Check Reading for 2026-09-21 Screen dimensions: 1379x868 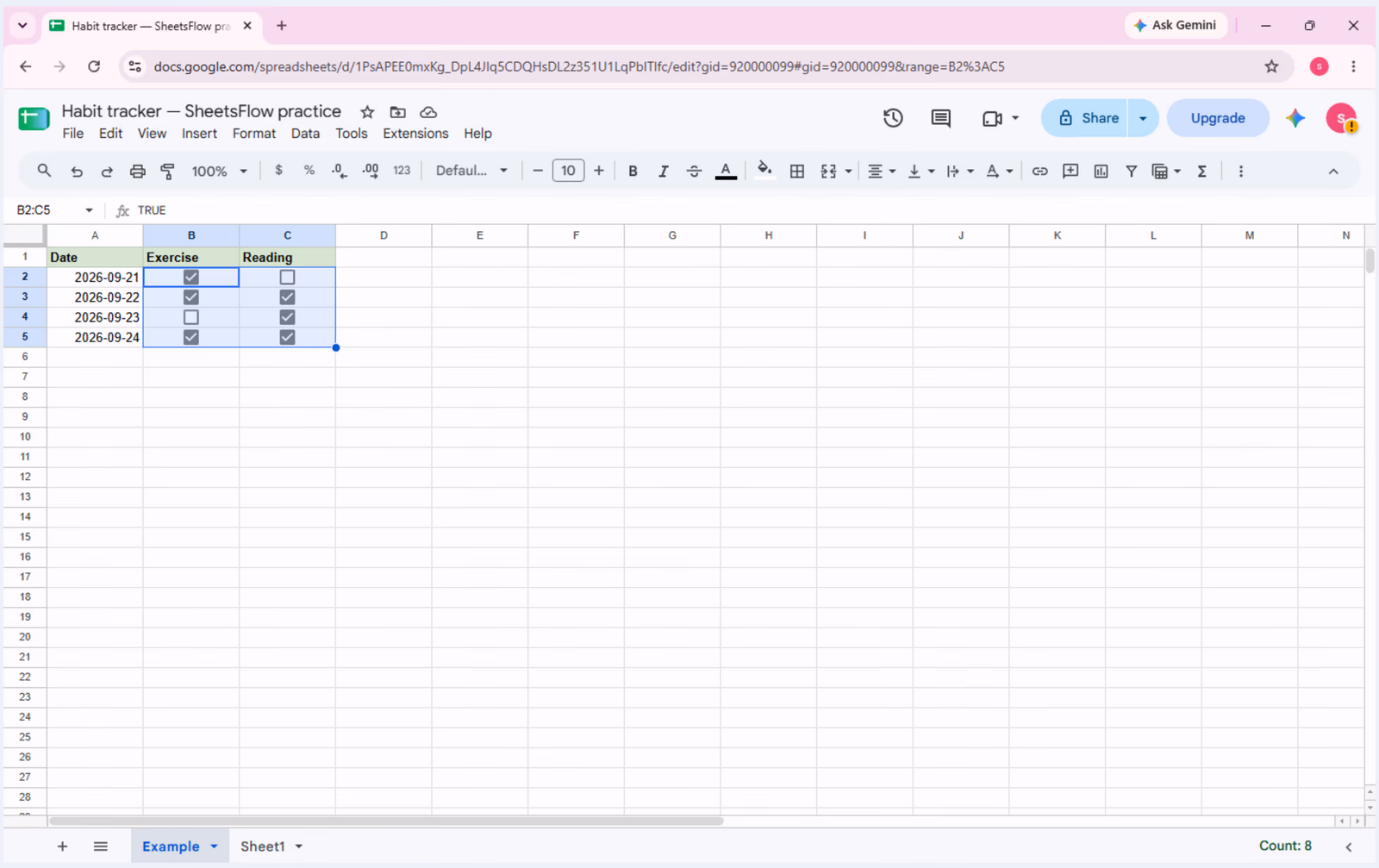tap(287, 277)
